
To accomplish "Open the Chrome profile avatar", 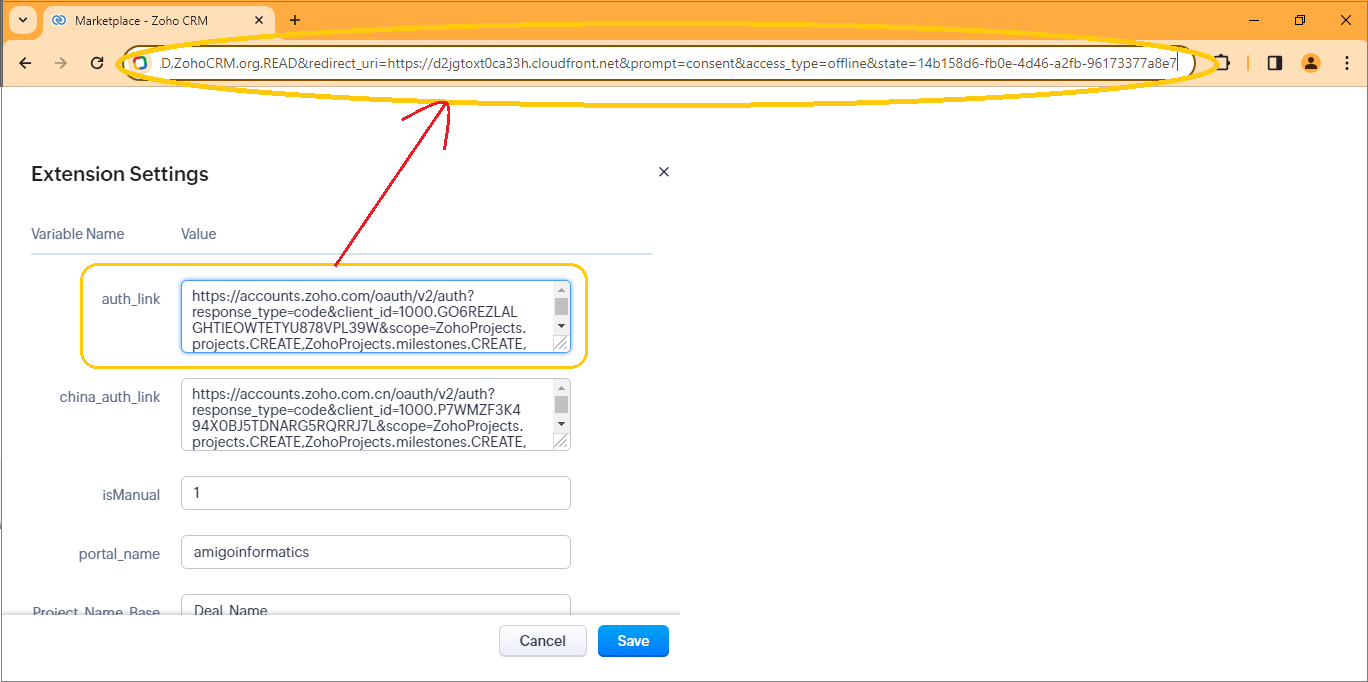I will (x=1310, y=63).
